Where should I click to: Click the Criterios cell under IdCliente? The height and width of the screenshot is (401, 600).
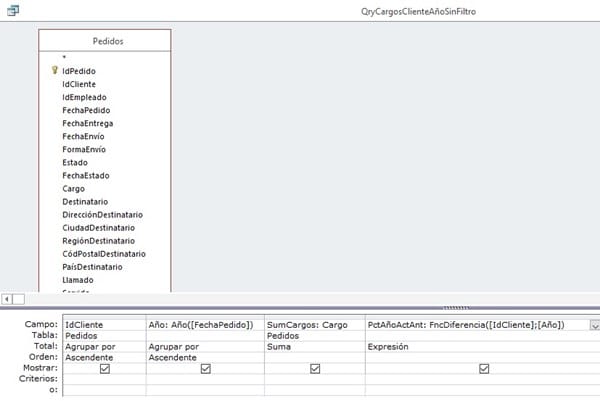click(x=104, y=379)
